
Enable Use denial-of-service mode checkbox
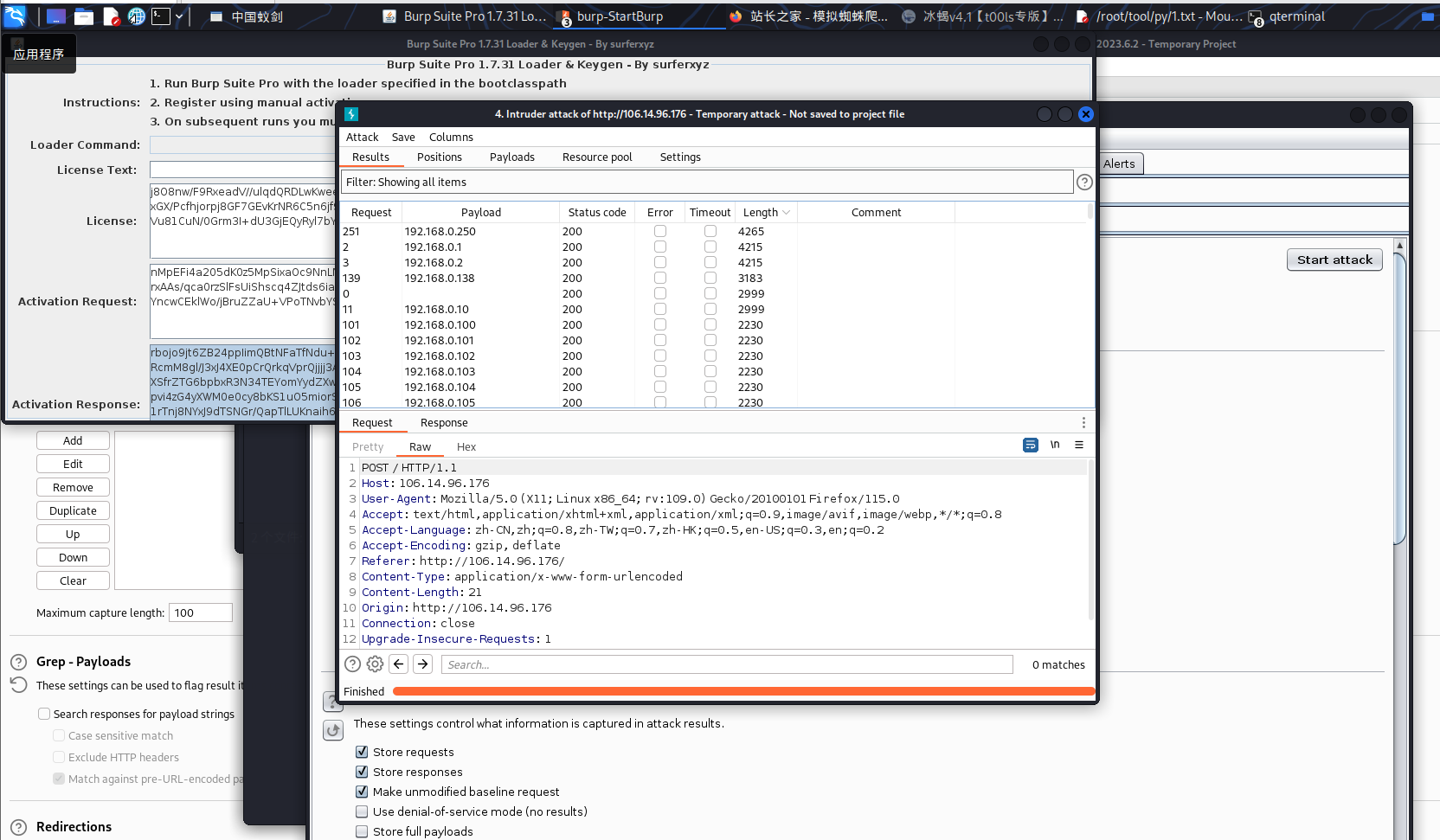(x=362, y=811)
